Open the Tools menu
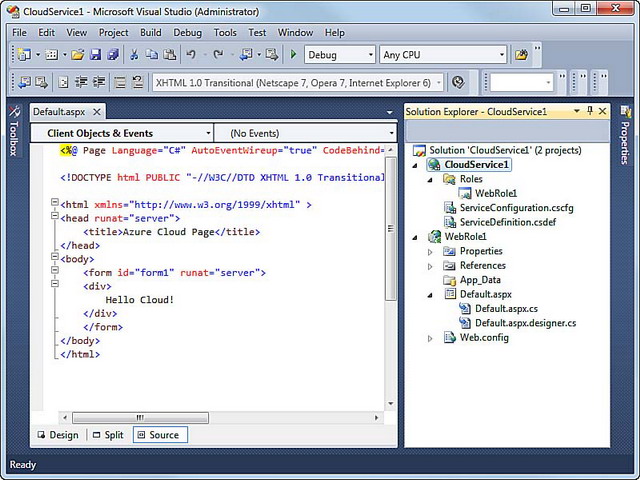The width and height of the screenshot is (640, 480). point(225,33)
